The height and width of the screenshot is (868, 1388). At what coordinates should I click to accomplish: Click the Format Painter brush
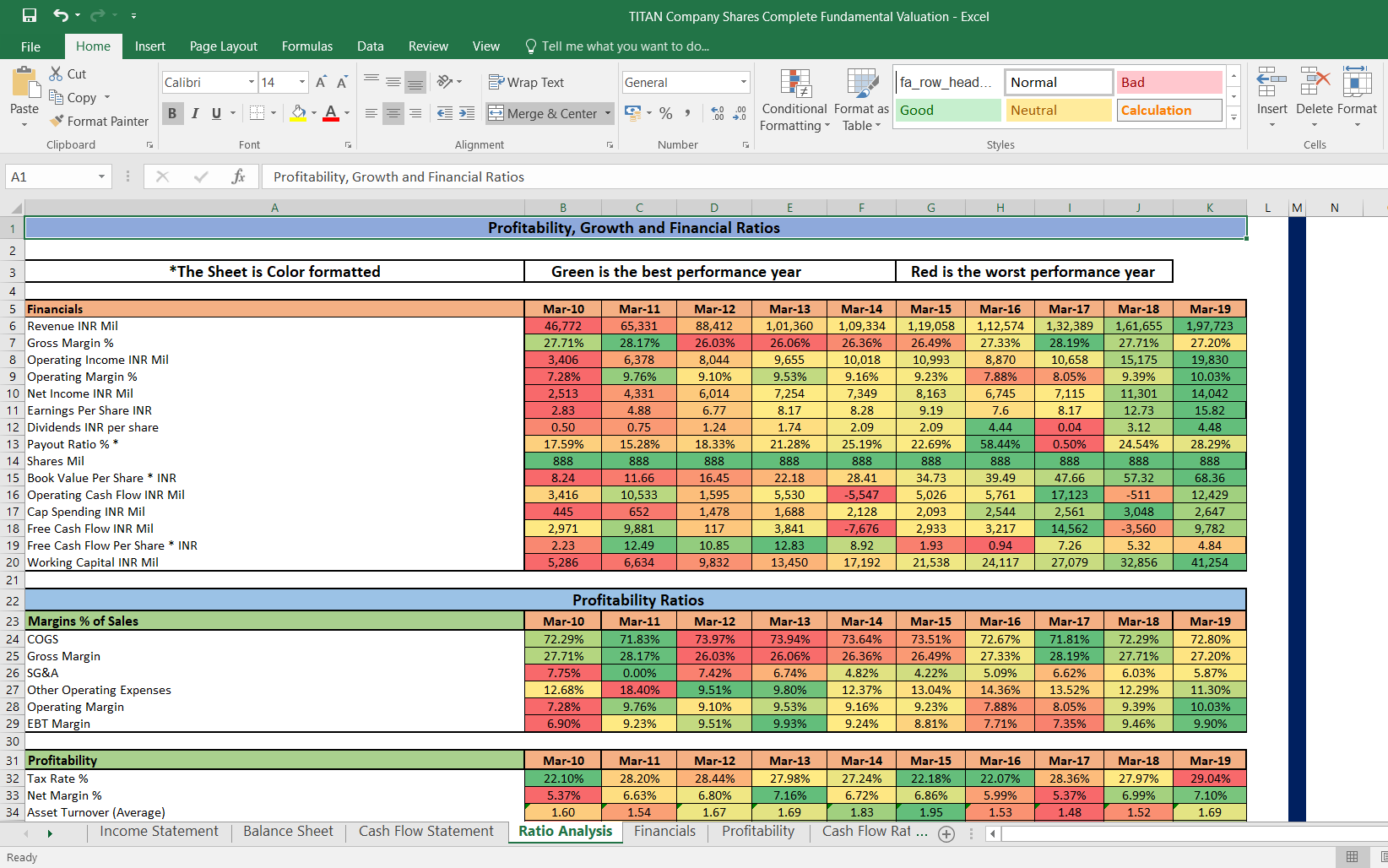click(x=57, y=121)
